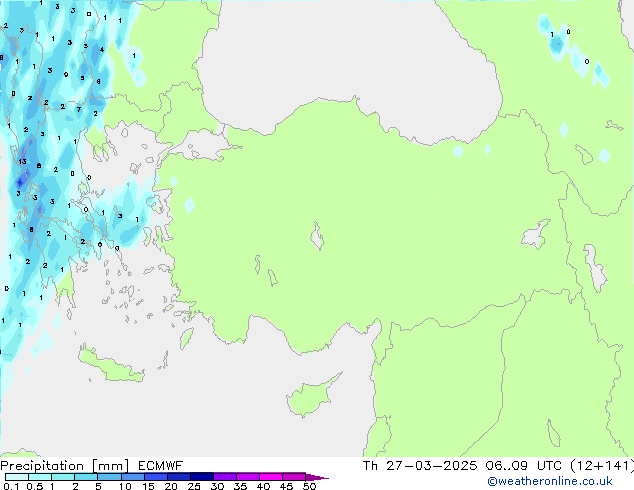Viewport: 634px width, 490px height.
Task: Pick the purple 30 mm legend color
Action: 225,476
